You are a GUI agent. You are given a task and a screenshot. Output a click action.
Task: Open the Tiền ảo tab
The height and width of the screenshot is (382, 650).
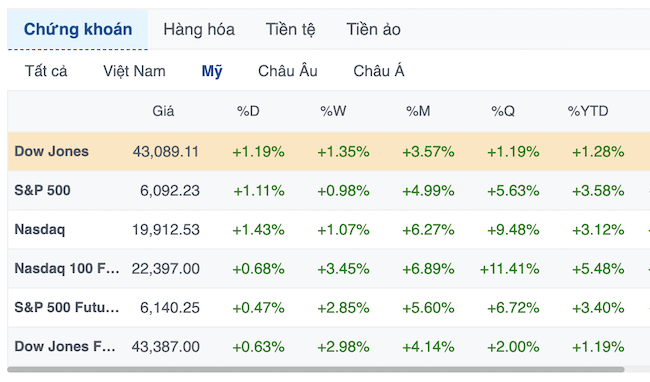pyautogui.click(x=373, y=29)
